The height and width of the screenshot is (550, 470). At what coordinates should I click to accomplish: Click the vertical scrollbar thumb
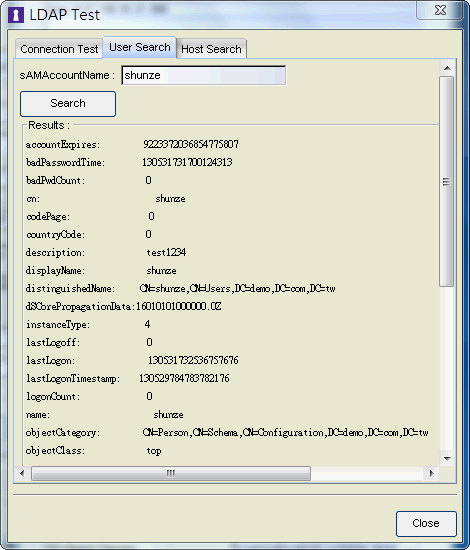click(447, 182)
